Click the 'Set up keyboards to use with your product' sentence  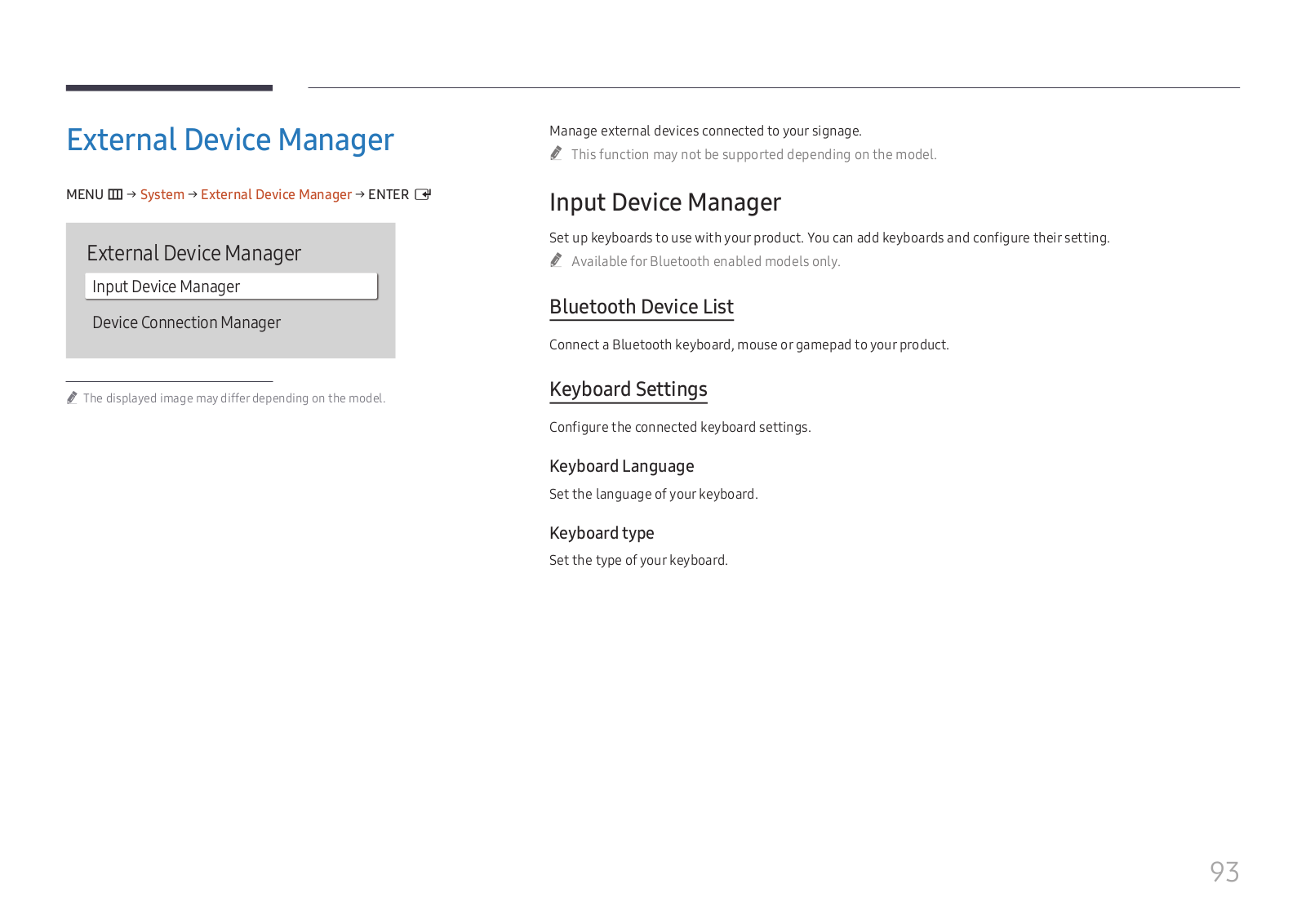coord(829,238)
